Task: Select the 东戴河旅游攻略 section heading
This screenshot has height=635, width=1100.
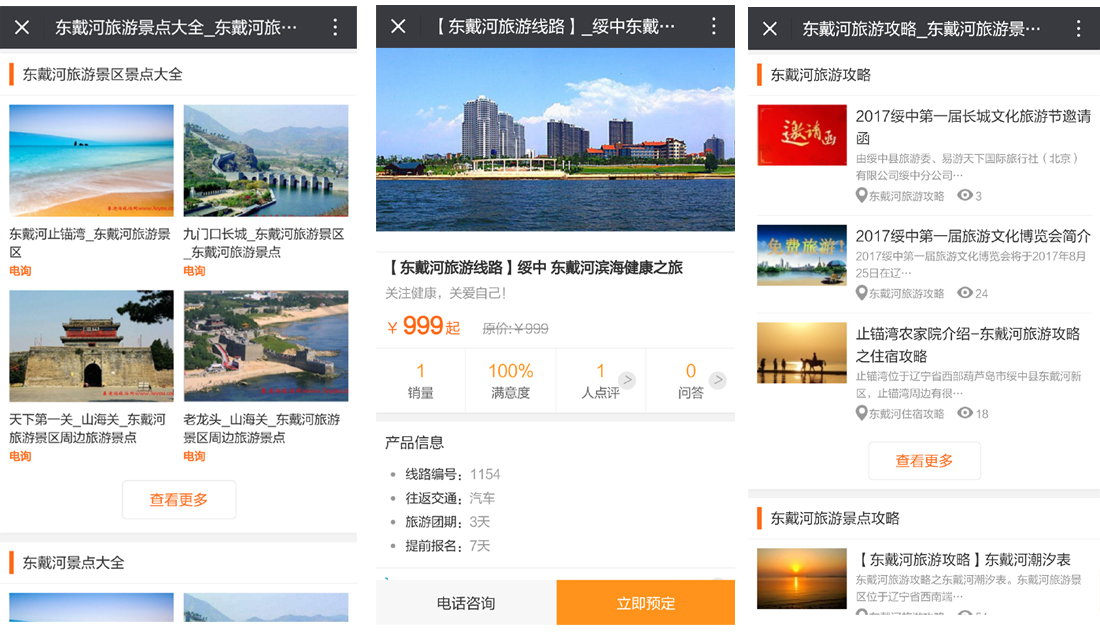Action: click(821, 75)
